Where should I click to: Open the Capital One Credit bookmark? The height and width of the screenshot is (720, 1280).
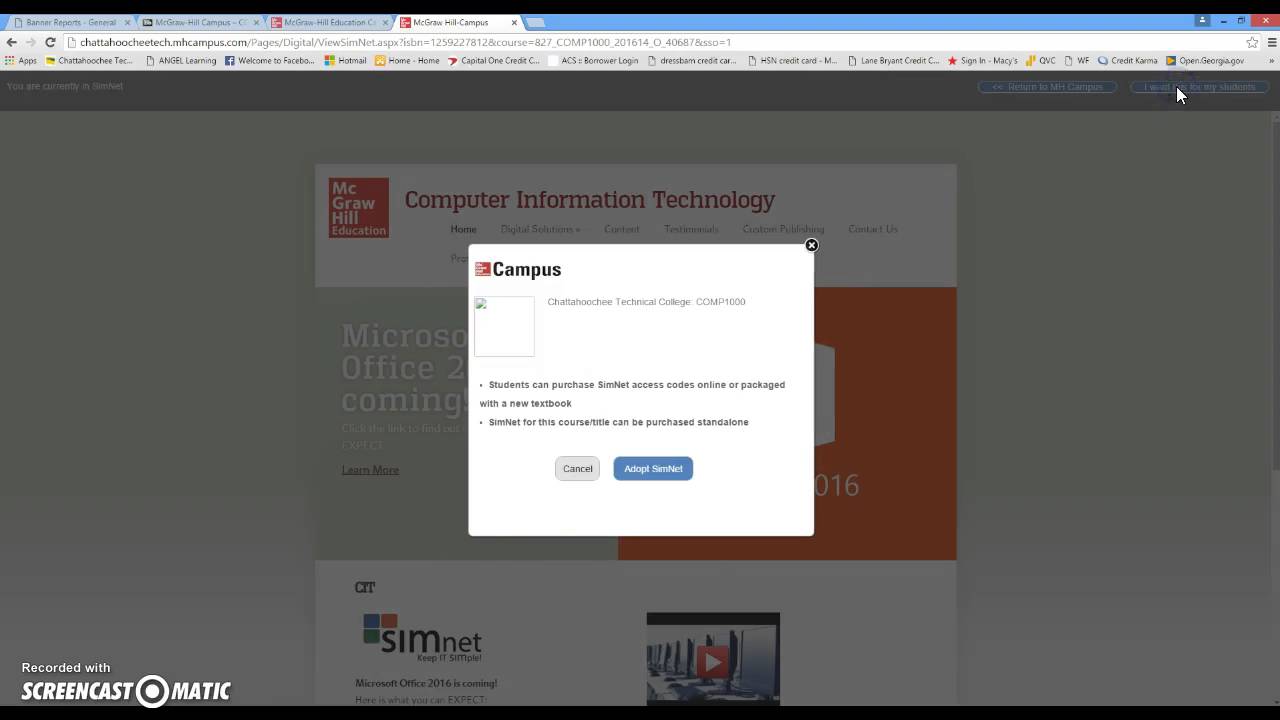494,60
